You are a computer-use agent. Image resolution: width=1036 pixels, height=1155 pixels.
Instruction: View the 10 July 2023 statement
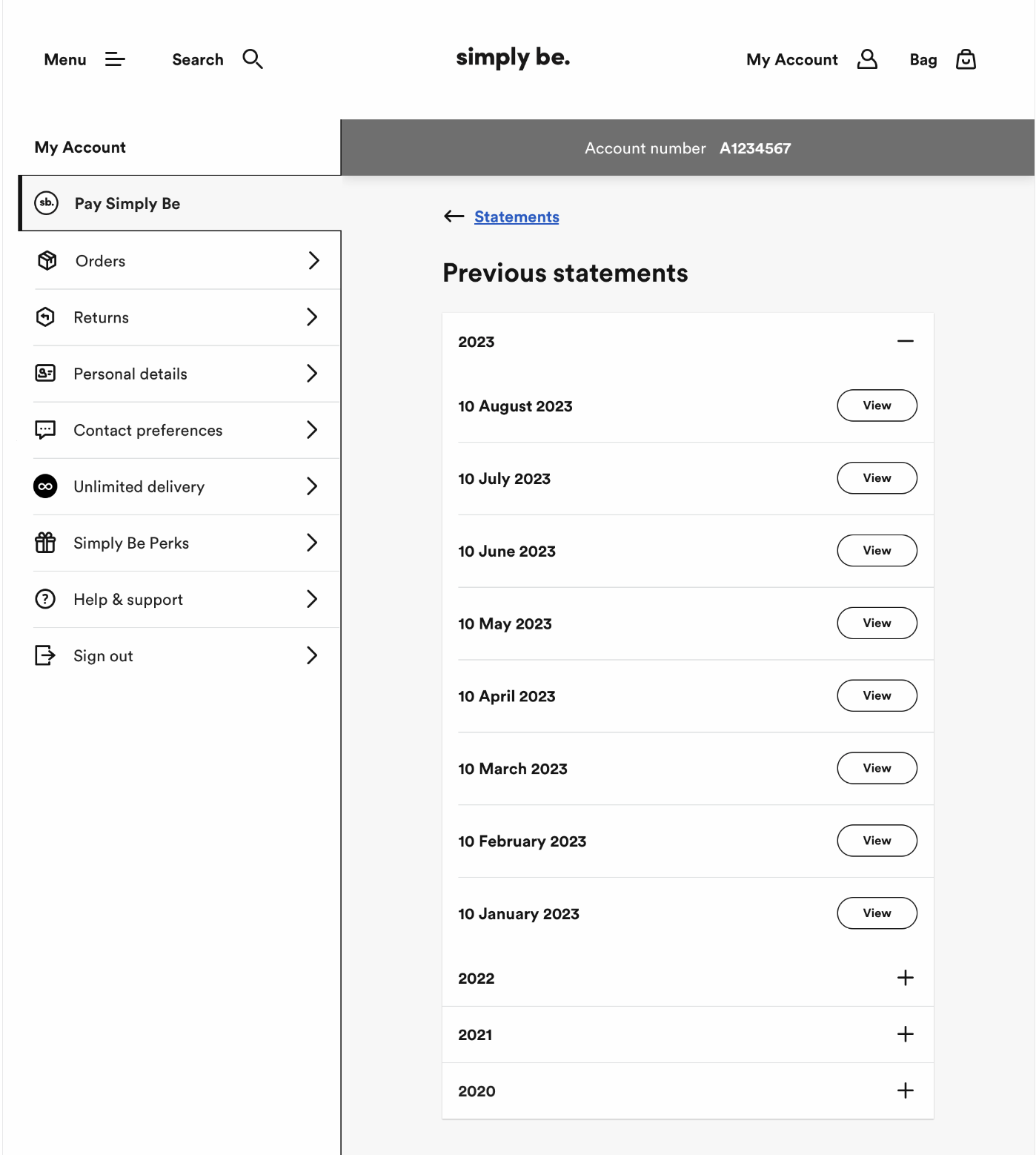[877, 478]
